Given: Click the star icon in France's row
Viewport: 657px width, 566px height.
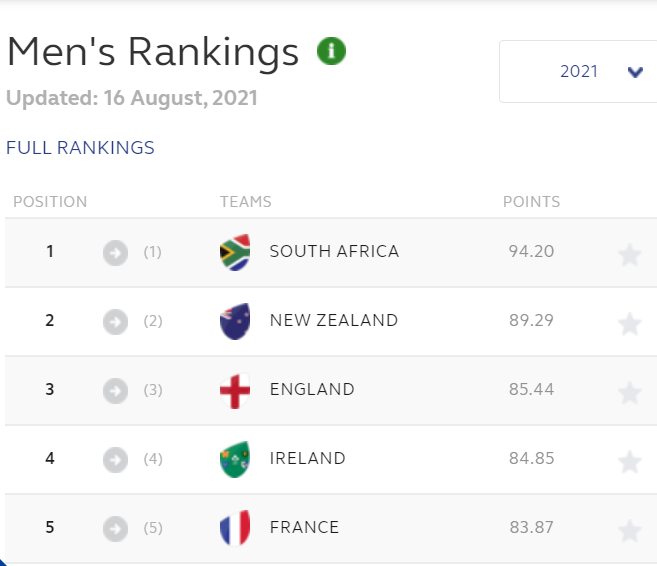Looking at the screenshot, I should point(629,531).
